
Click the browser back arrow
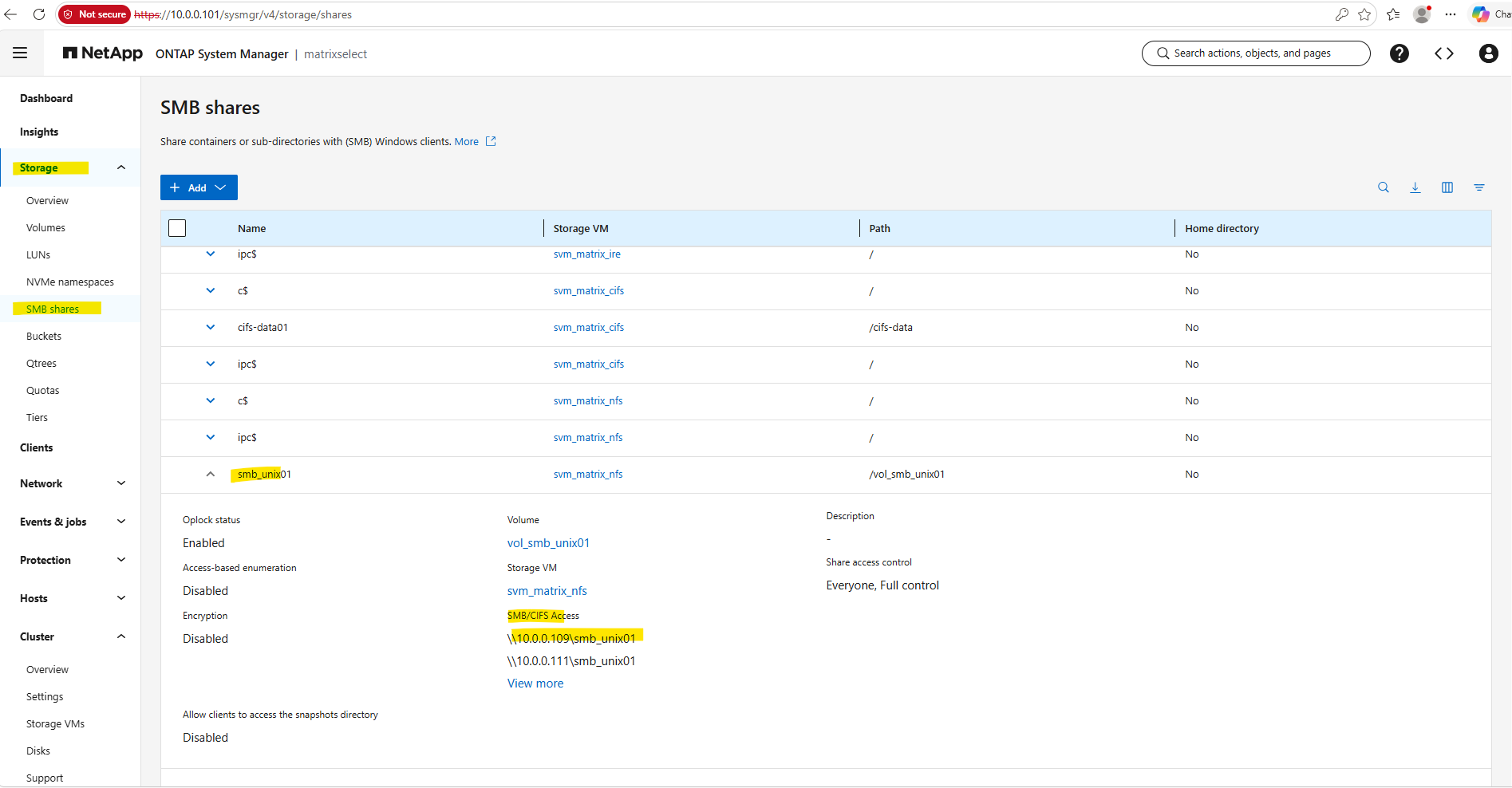10,14
